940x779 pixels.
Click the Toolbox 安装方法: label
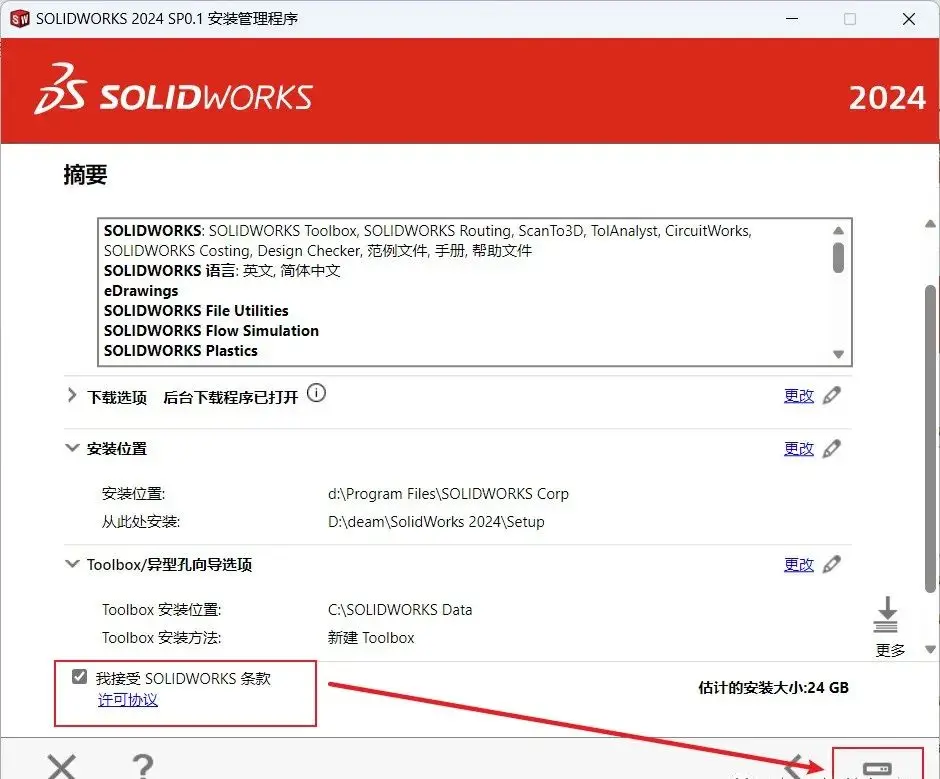161,637
